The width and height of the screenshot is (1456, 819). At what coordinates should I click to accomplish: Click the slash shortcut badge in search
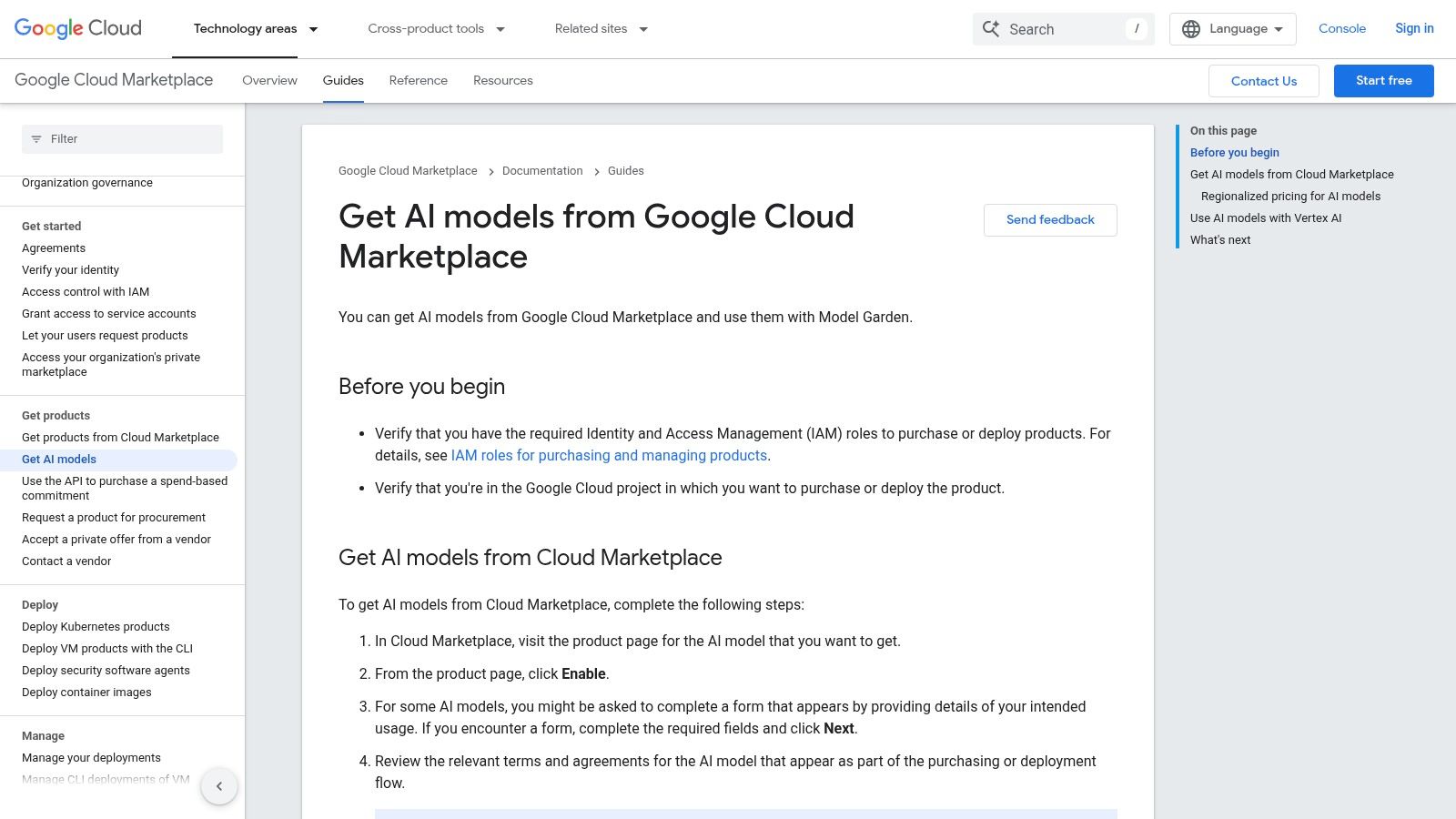(x=1136, y=28)
